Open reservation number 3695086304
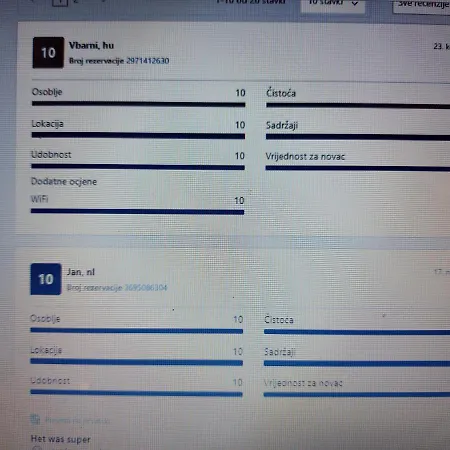 pyautogui.click(x=146, y=287)
